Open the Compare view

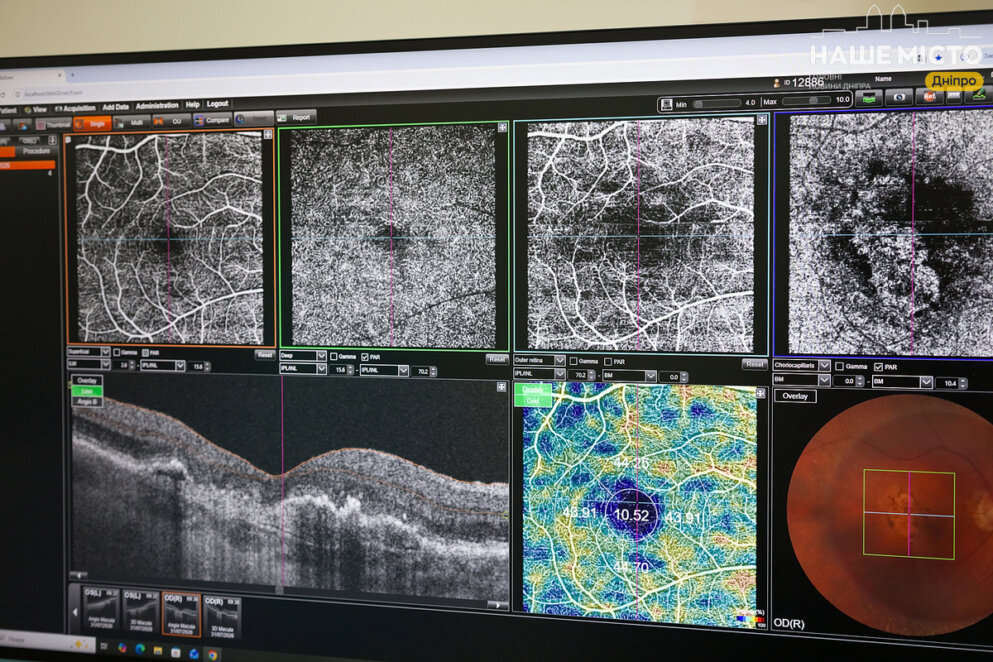pos(212,120)
